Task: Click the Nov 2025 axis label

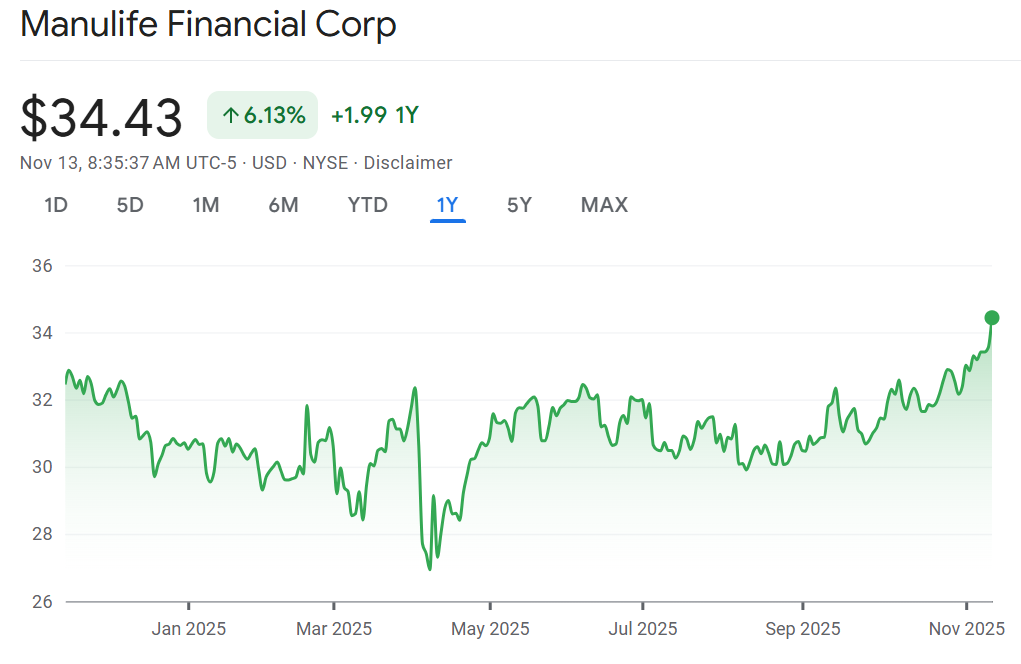Action: [x=965, y=629]
